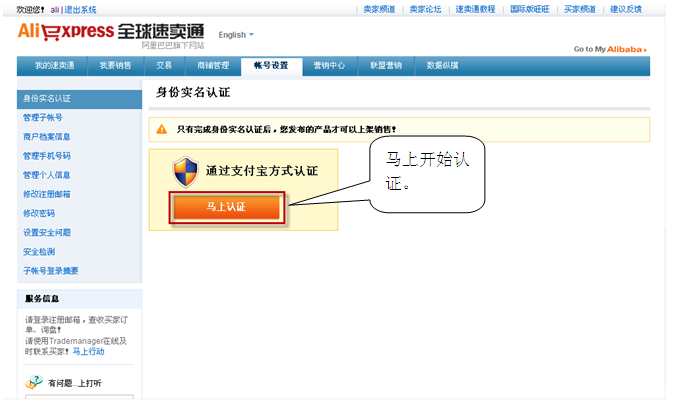This screenshot has width=675, height=420.
Task: Open the 交易 tab
Action: click(165, 66)
